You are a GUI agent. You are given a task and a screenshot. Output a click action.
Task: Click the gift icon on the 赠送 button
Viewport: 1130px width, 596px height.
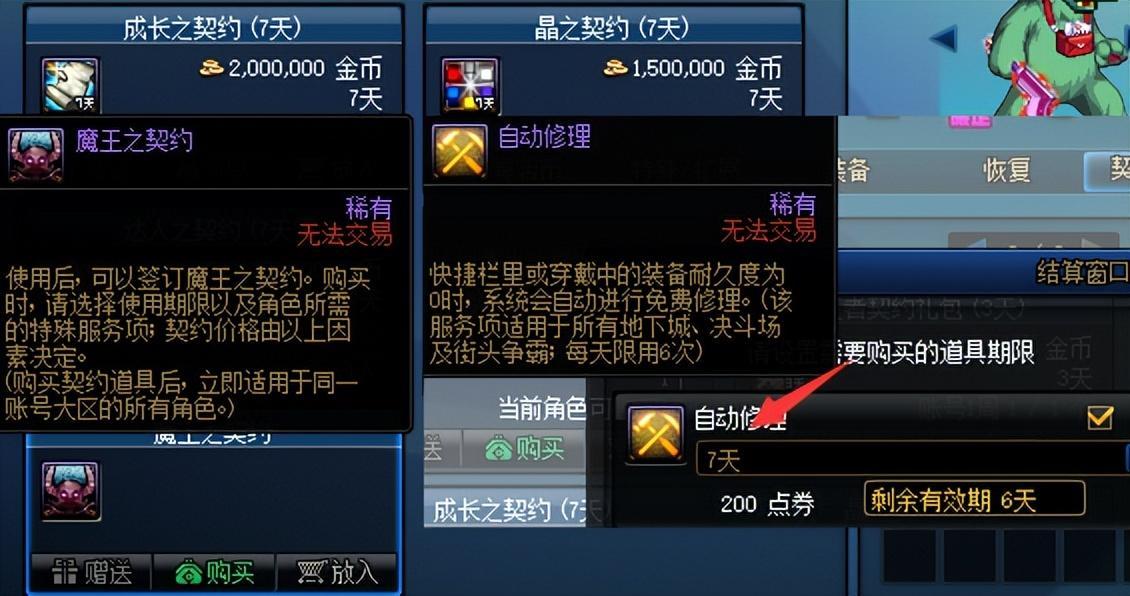(65, 574)
